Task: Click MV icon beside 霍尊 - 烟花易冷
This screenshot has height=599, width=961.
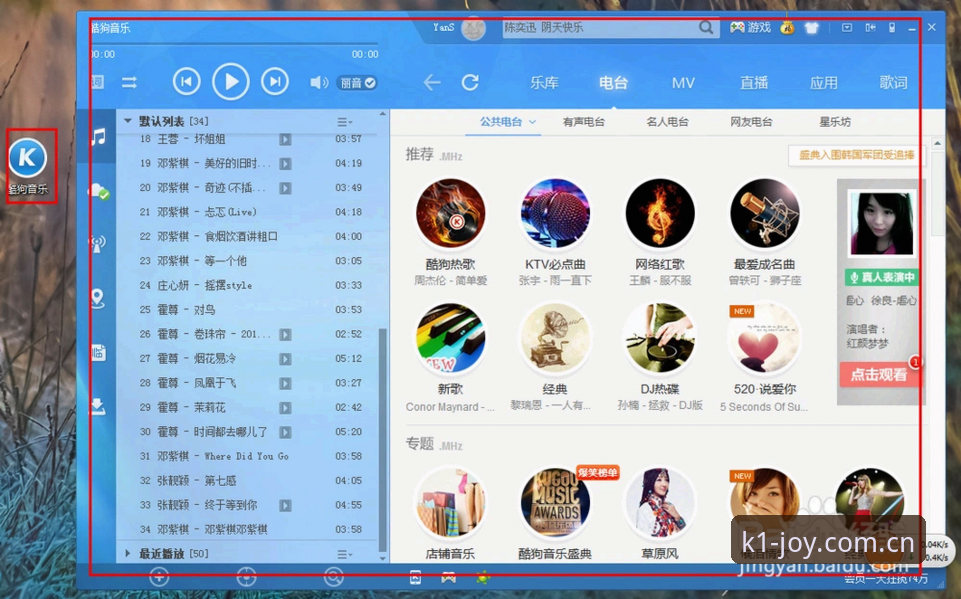Action: [x=285, y=359]
